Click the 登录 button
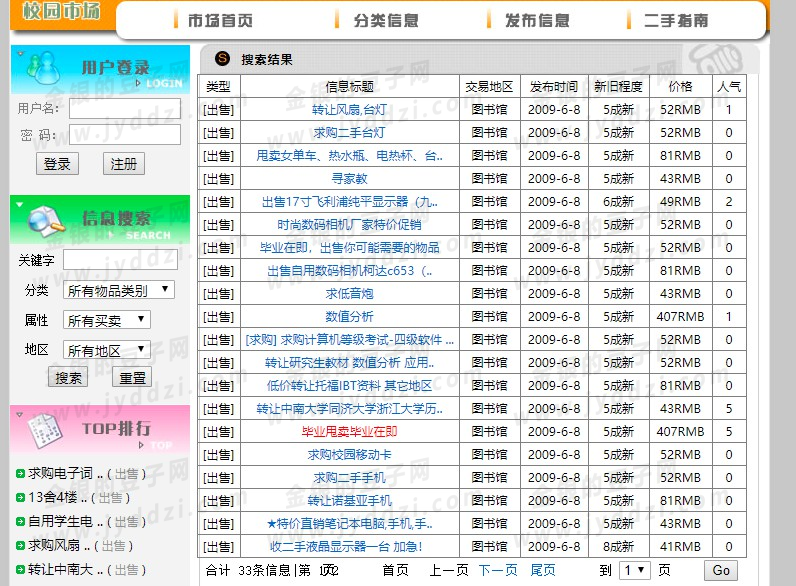This screenshot has height=586, width=796. tap(57, 164)
